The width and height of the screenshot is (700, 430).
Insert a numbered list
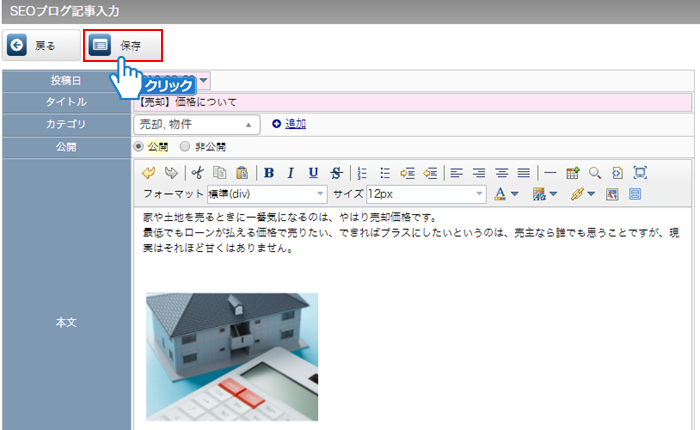(x=362, y=172)
